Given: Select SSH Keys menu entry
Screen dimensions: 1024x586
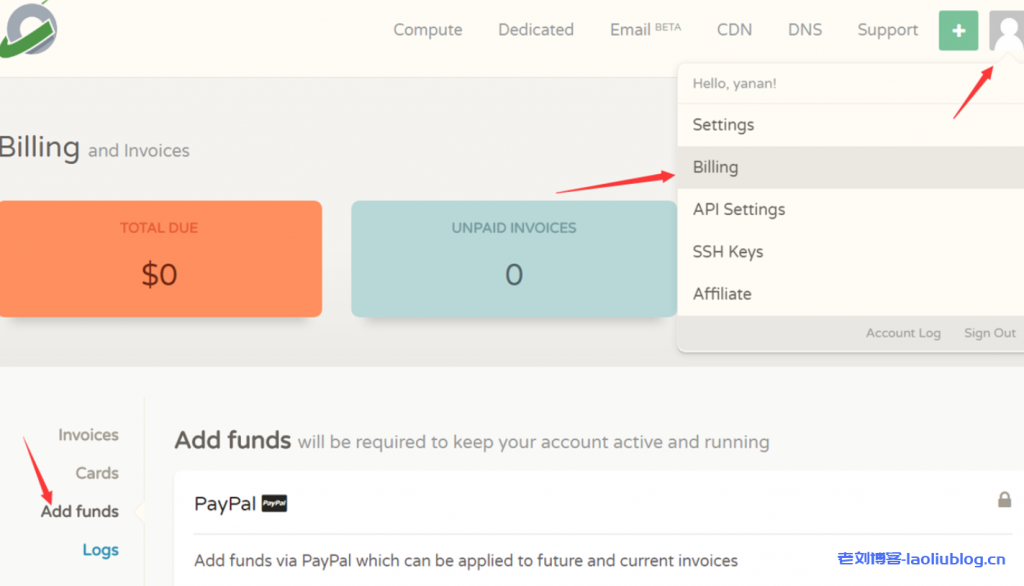Looking at the screenshot, I should coord(727,251).
